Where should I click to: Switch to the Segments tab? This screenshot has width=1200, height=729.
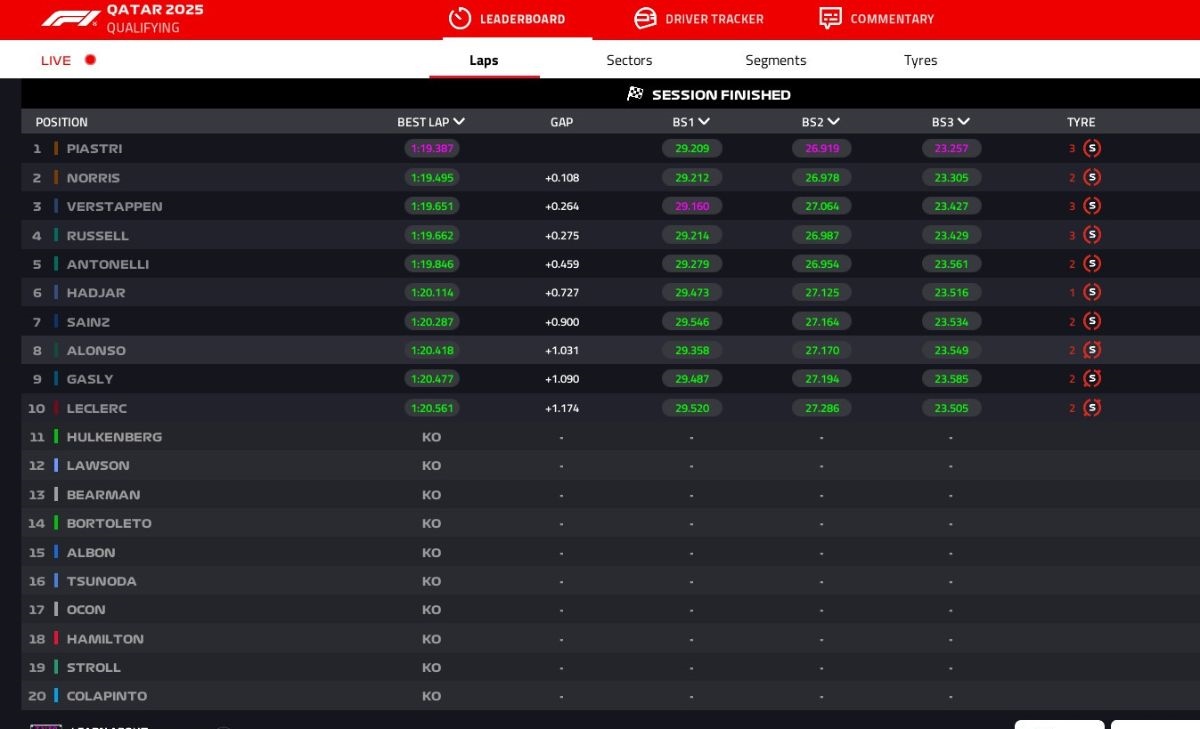click(775, 60)
